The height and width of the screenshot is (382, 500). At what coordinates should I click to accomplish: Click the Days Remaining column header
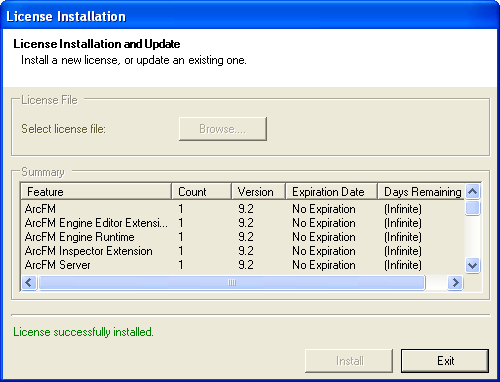point(421,192)
